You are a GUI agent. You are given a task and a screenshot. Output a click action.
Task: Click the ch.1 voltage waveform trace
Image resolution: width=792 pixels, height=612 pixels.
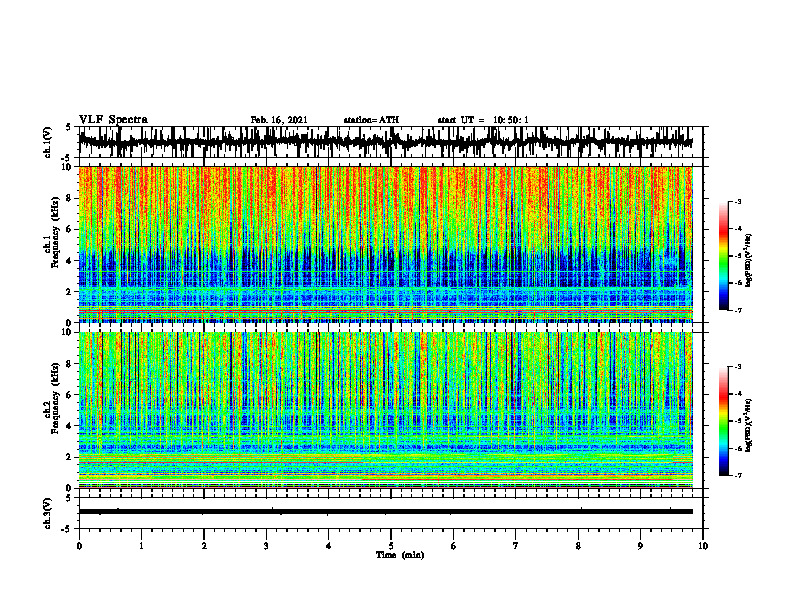[385, 141]
